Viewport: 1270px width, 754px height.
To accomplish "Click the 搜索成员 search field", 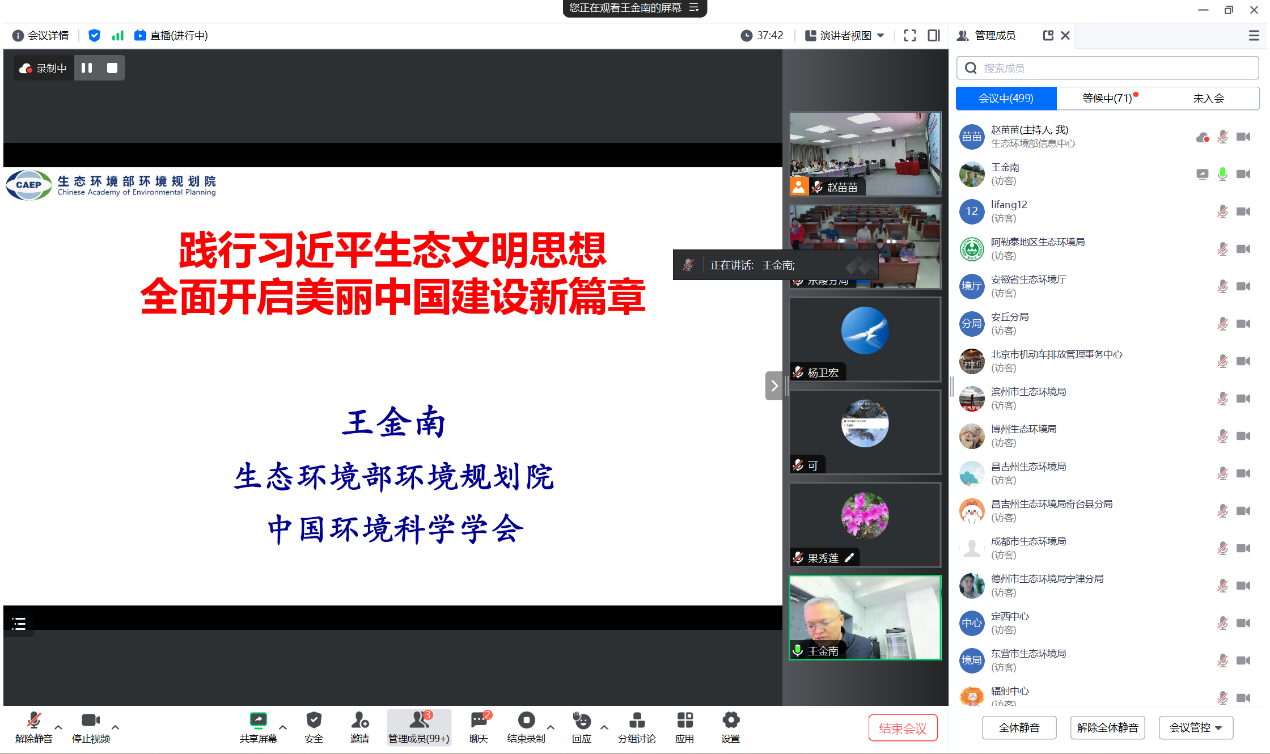I will tap(1107, 68).
